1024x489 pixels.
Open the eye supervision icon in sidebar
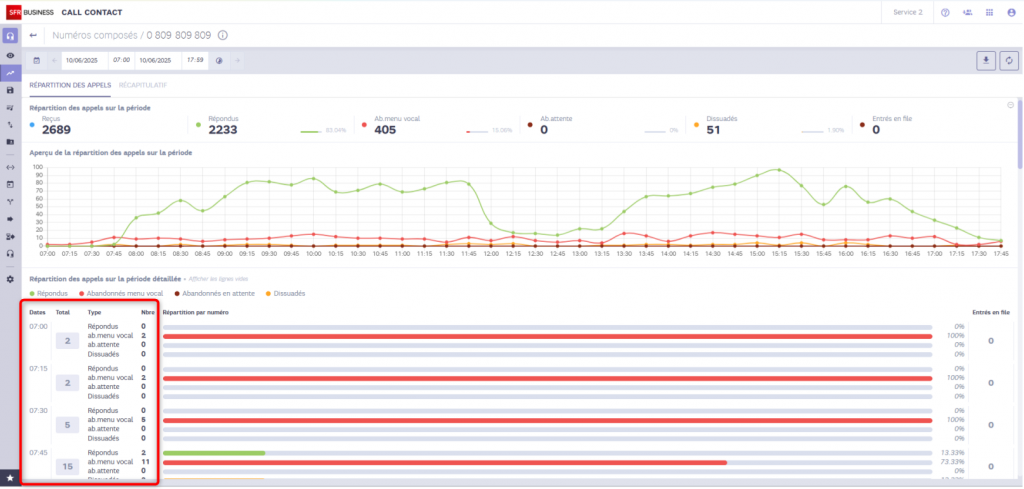click(10, 55)
